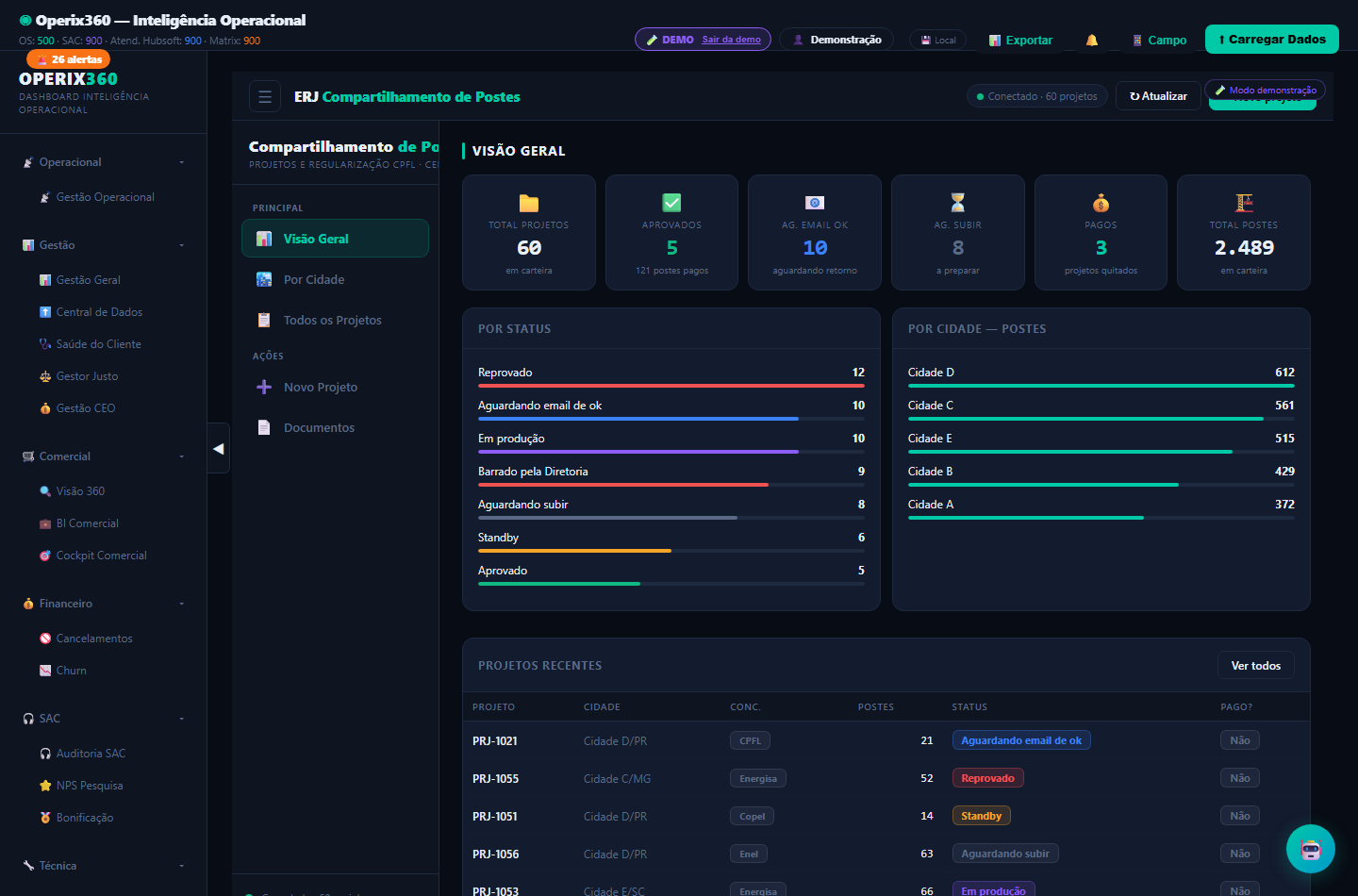Click the 26 alertas orange badge
The height and width of the screenshot is (896, 1358).
[69, 59]
